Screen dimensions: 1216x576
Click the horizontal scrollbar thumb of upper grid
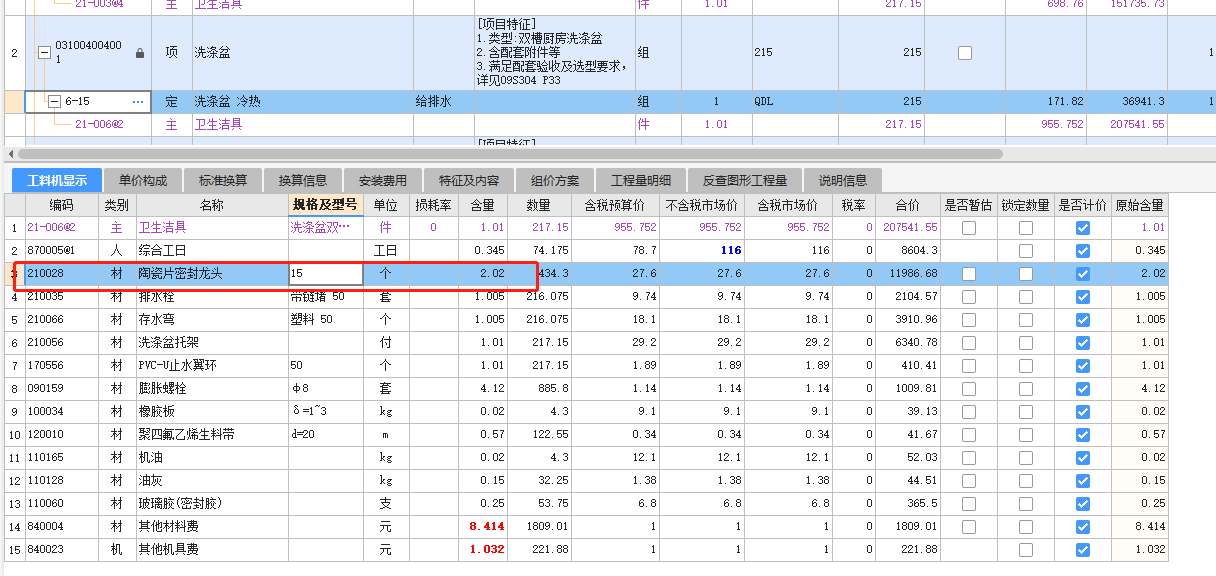tap(510, 154)
